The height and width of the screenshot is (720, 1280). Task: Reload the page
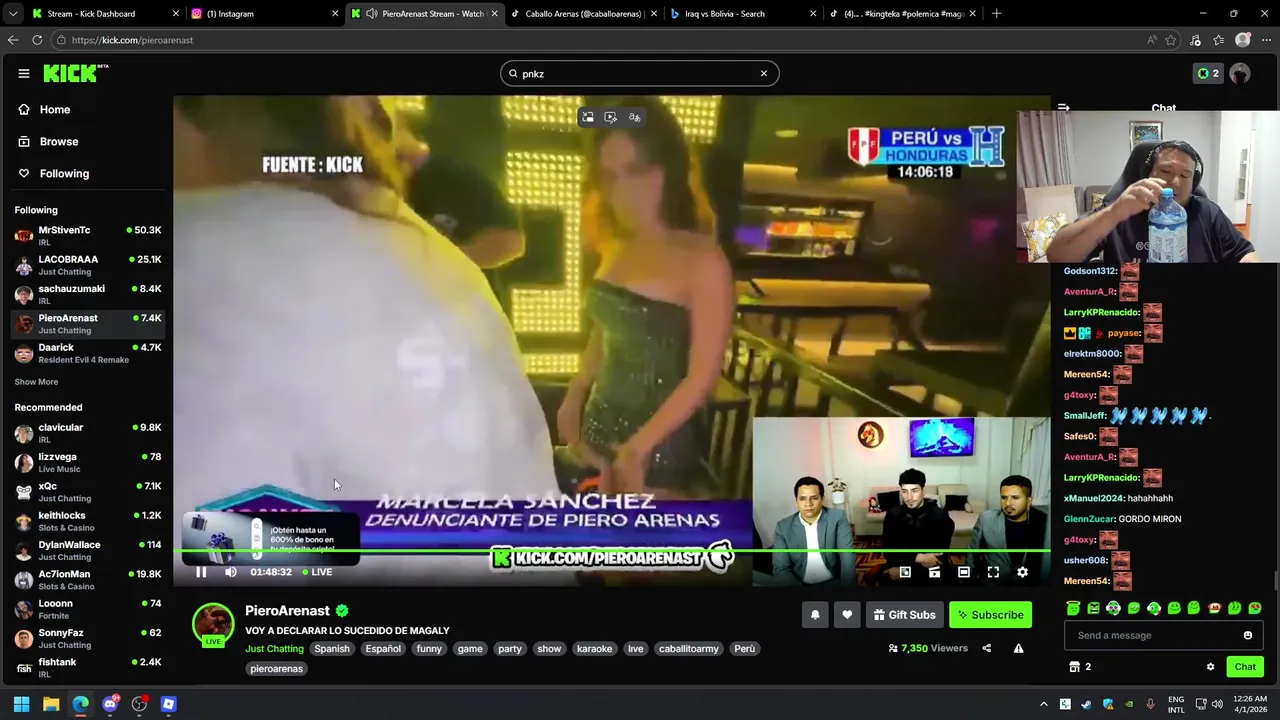tap(37, 40)
